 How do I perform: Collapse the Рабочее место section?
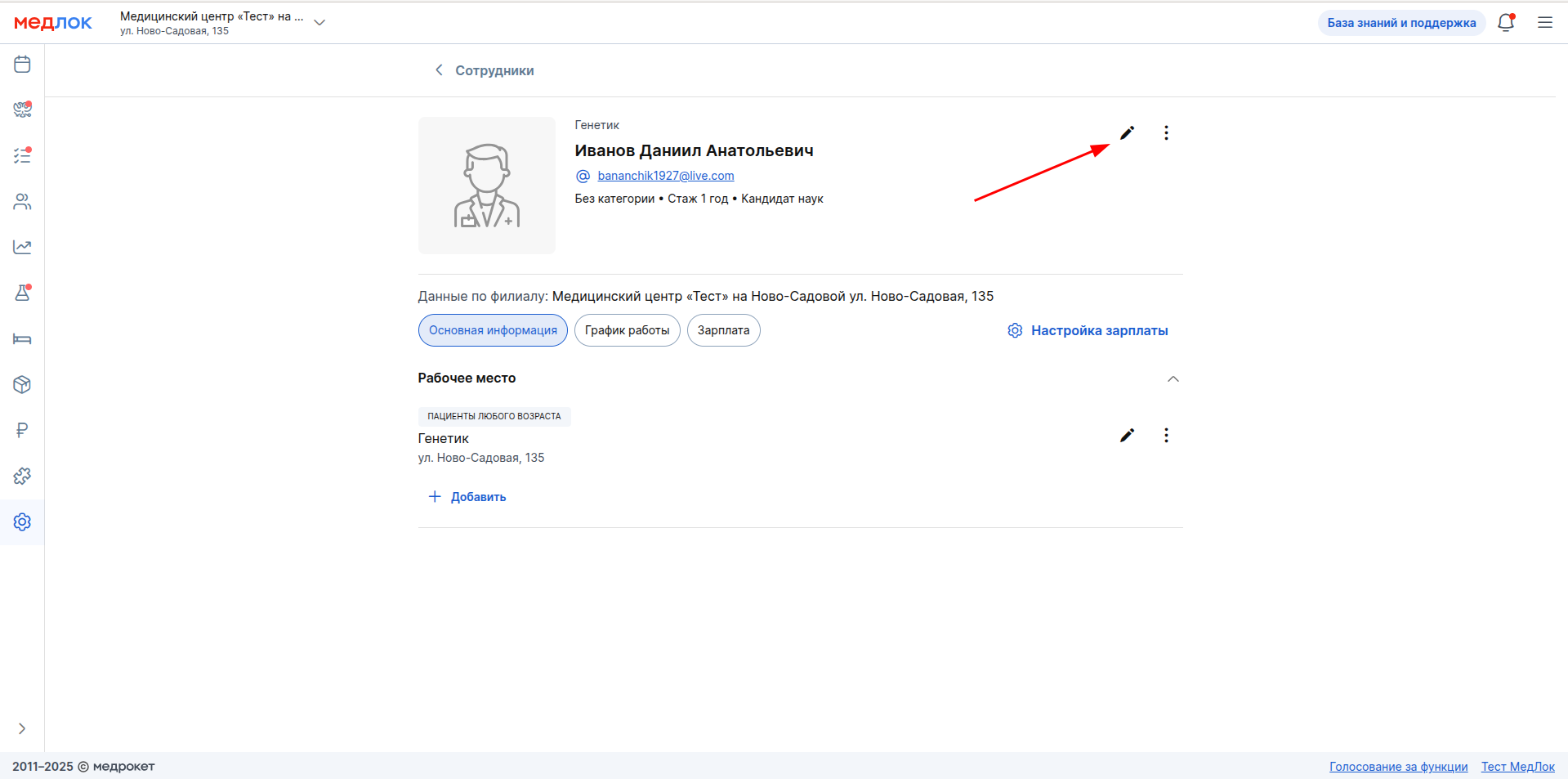point(1173,378)
